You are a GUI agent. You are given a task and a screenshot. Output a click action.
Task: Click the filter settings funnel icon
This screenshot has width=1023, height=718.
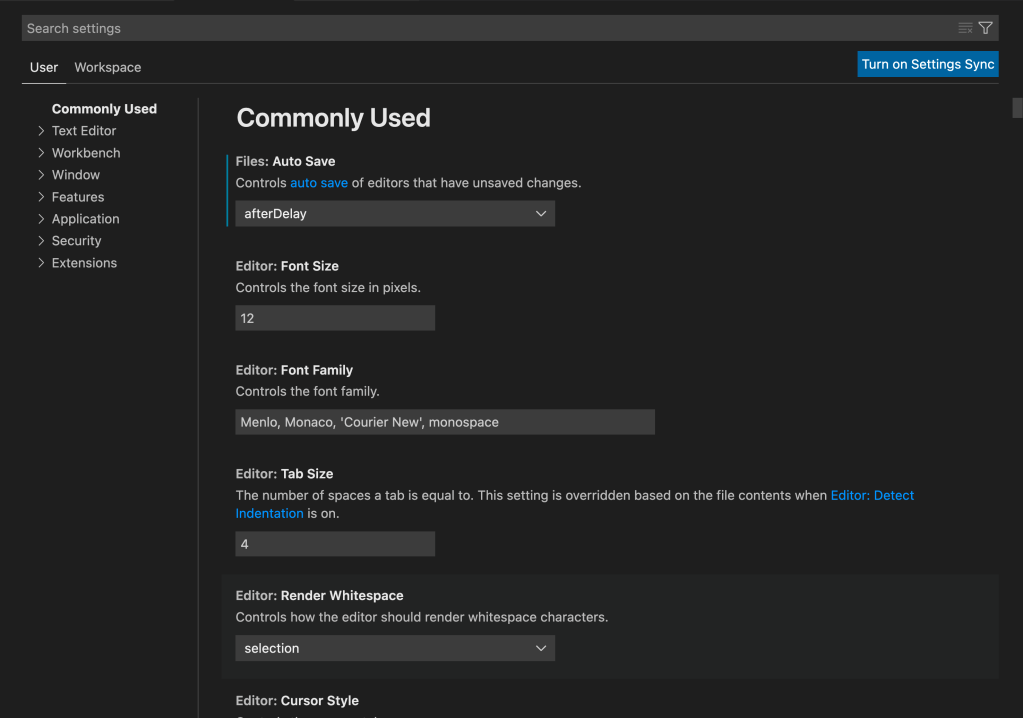(x=986, y=28)
